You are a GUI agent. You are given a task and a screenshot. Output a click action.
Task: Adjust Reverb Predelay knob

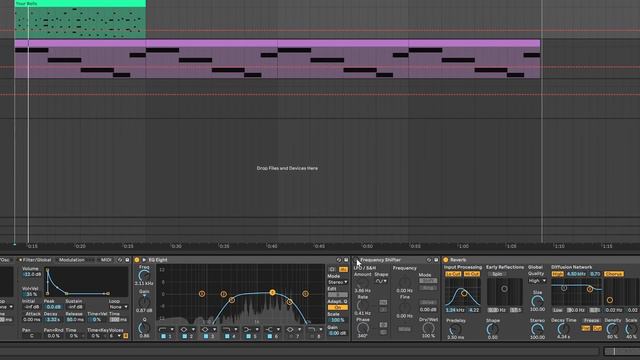pyautogui.click(x=455, y=329)
